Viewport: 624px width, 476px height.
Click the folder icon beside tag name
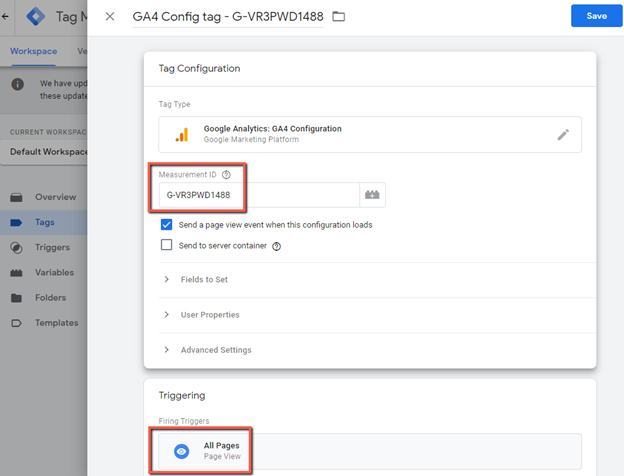pyautogui.click(x=339, y=16)
